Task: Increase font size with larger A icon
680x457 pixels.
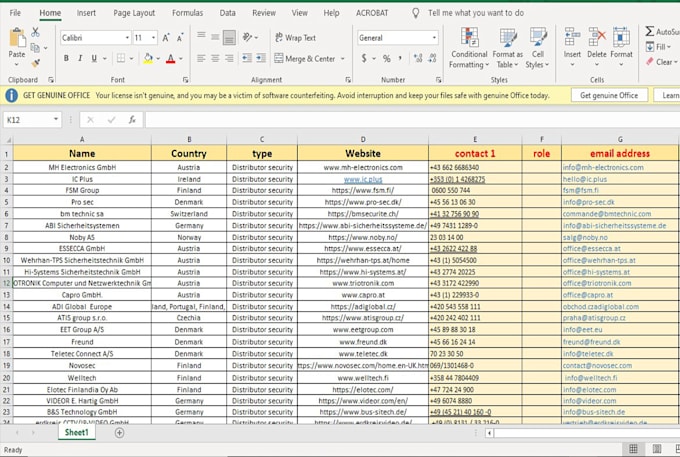Action: [x=166, y=38]
